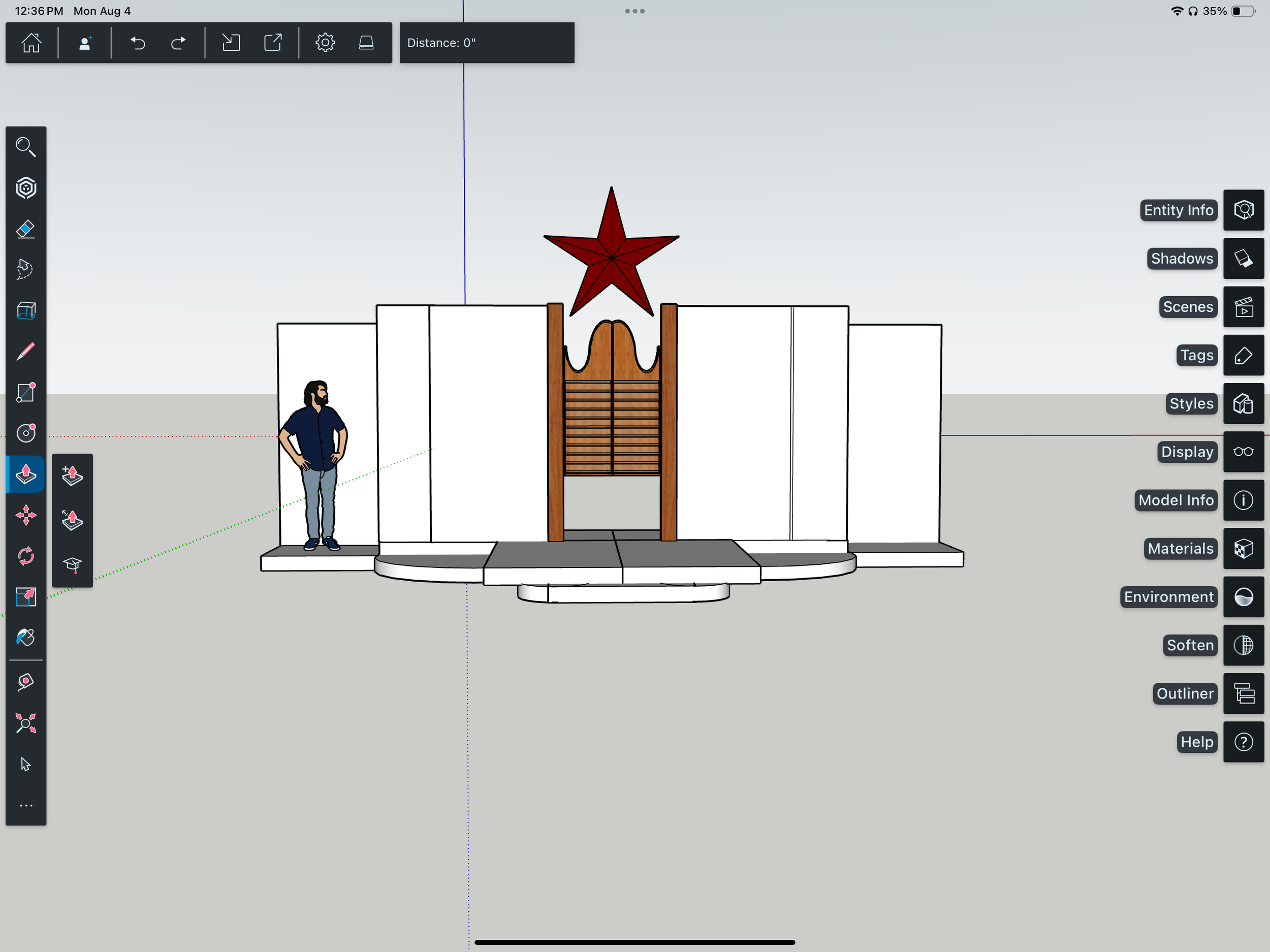Select the active Push/Pull tool

(x=26, y=474)
